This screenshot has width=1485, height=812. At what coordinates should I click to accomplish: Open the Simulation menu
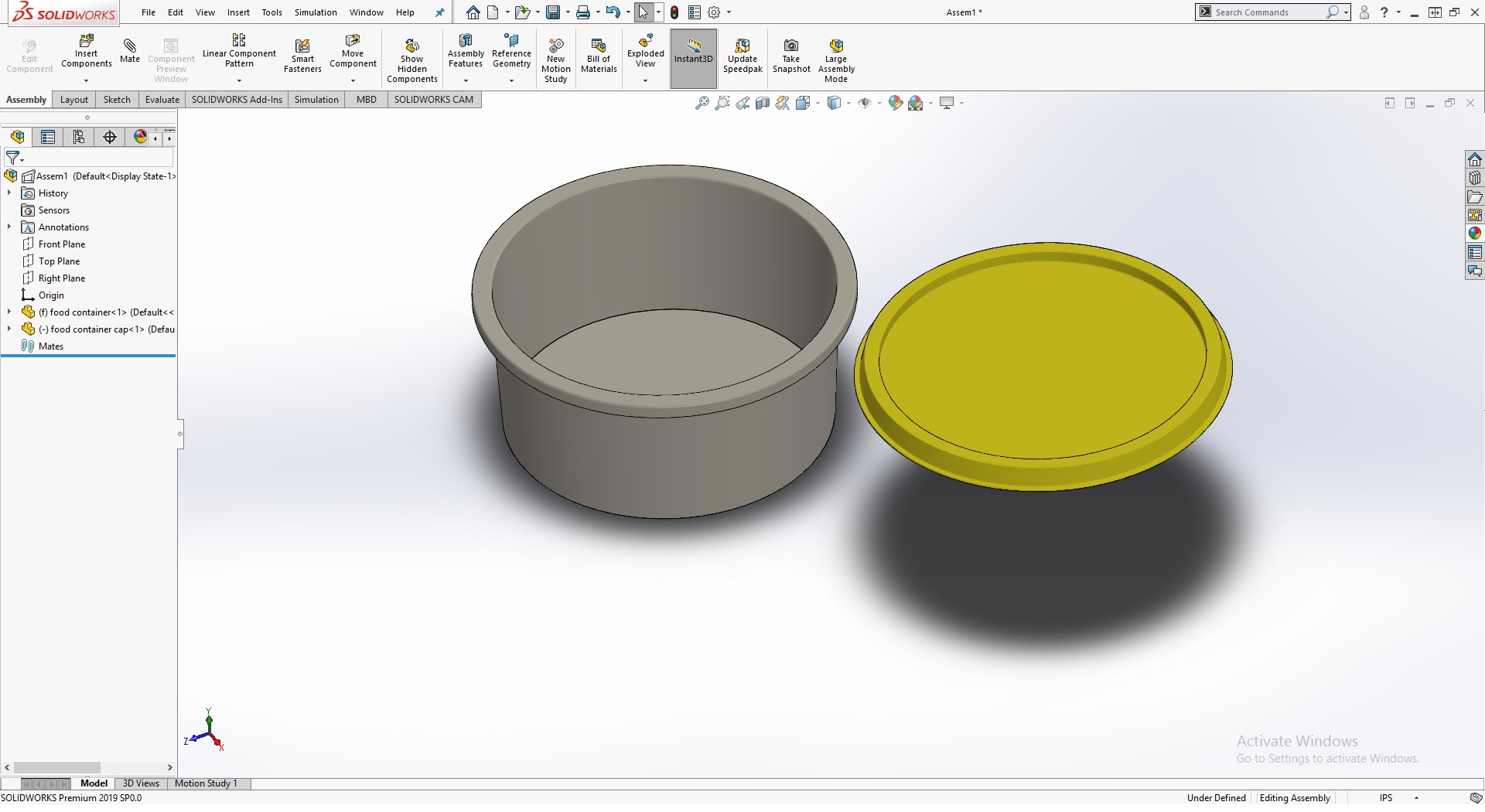[x=316, y=12]
